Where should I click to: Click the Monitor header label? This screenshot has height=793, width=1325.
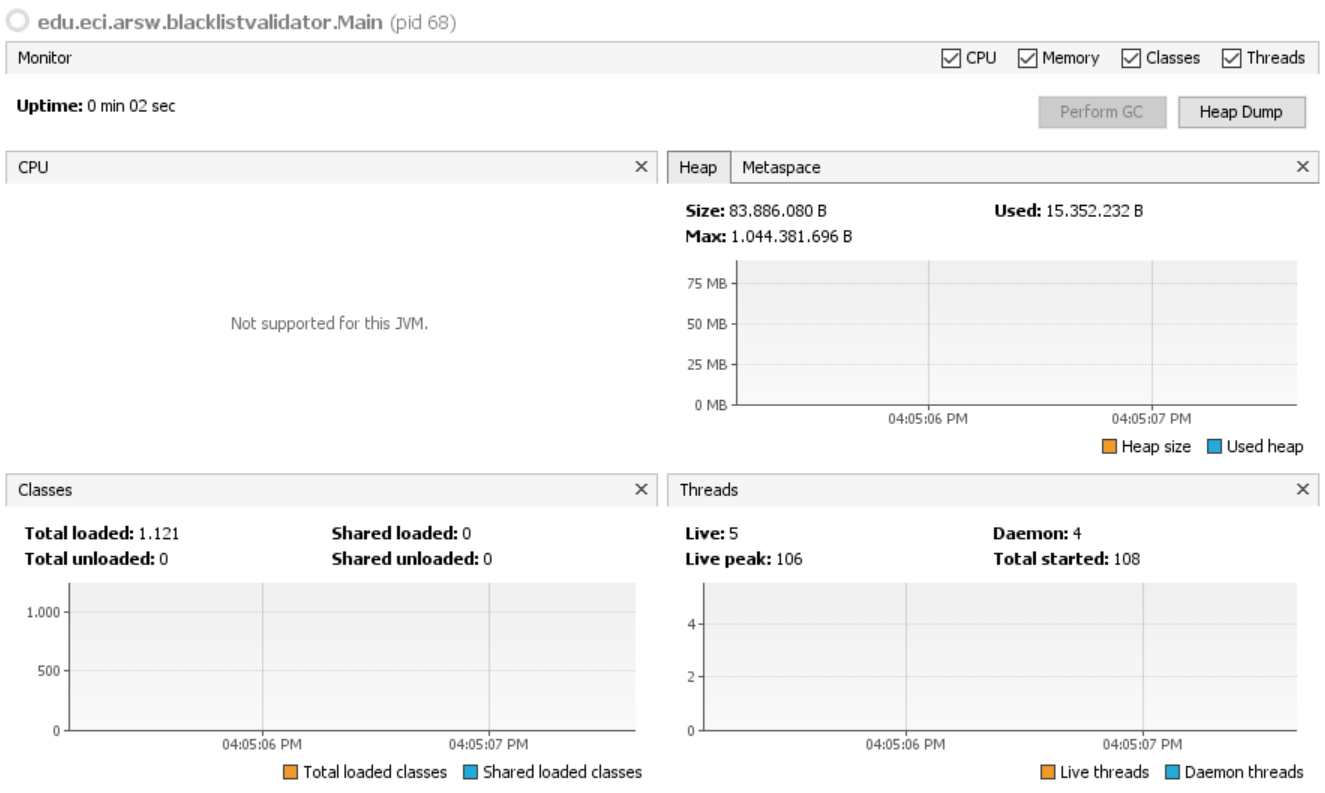coord(45,58)
